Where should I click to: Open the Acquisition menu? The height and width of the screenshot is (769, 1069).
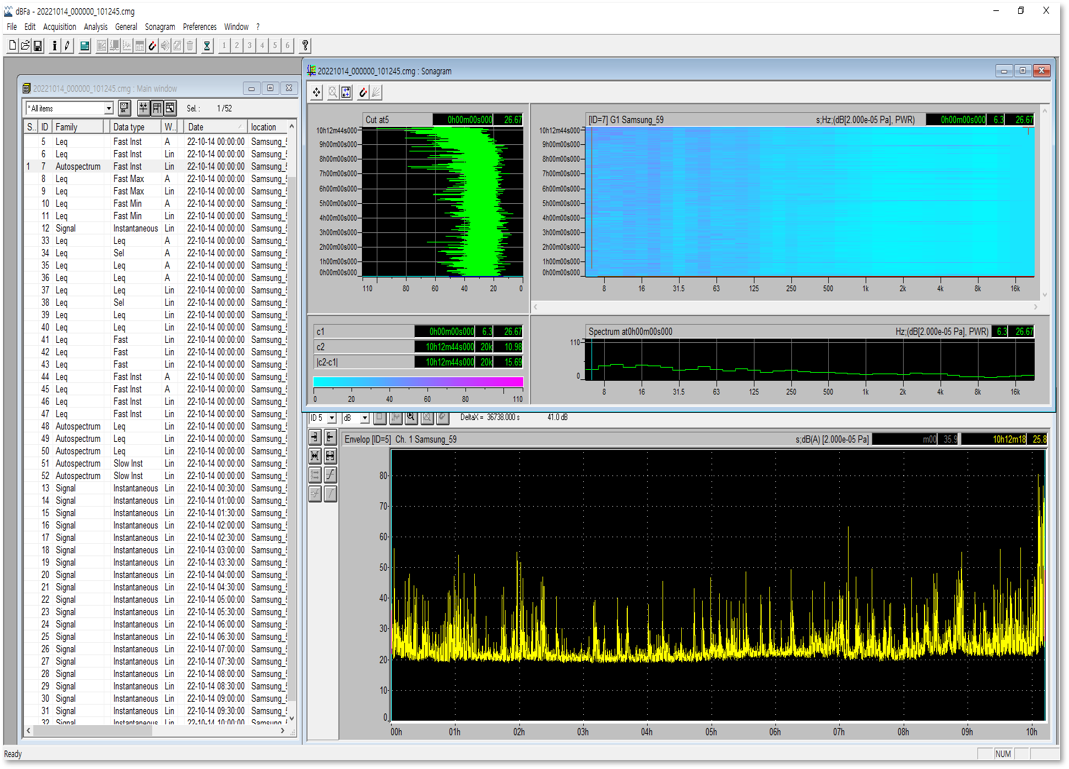tap(59, 27)
